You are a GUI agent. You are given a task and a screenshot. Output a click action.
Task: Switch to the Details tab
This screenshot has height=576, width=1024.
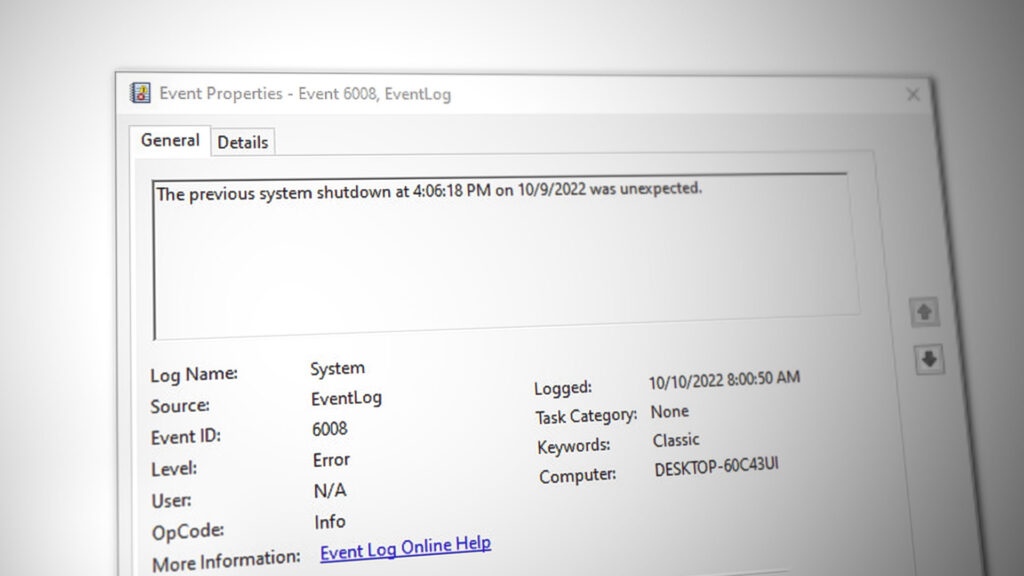click(243, 142)
